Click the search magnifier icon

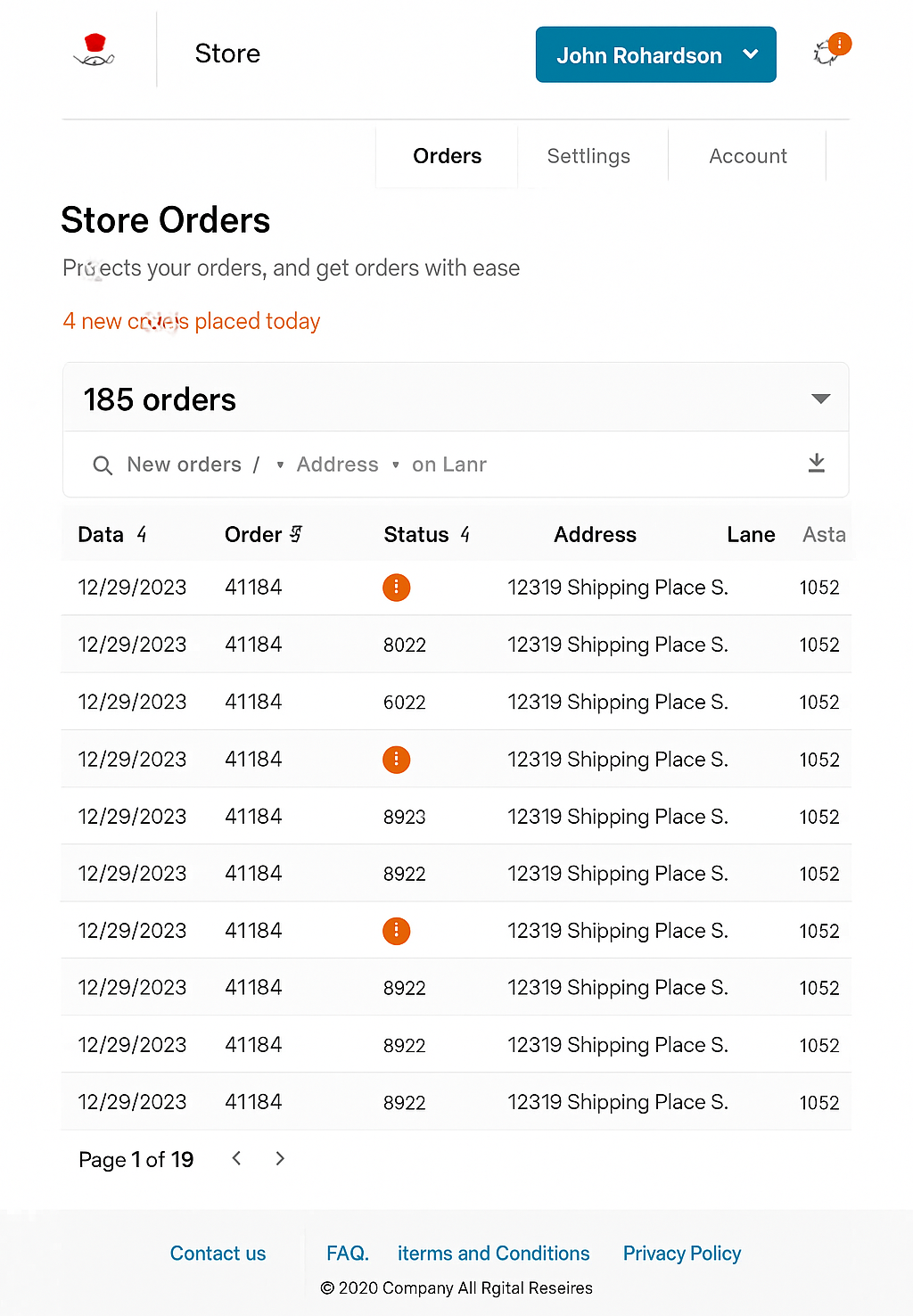103,465
